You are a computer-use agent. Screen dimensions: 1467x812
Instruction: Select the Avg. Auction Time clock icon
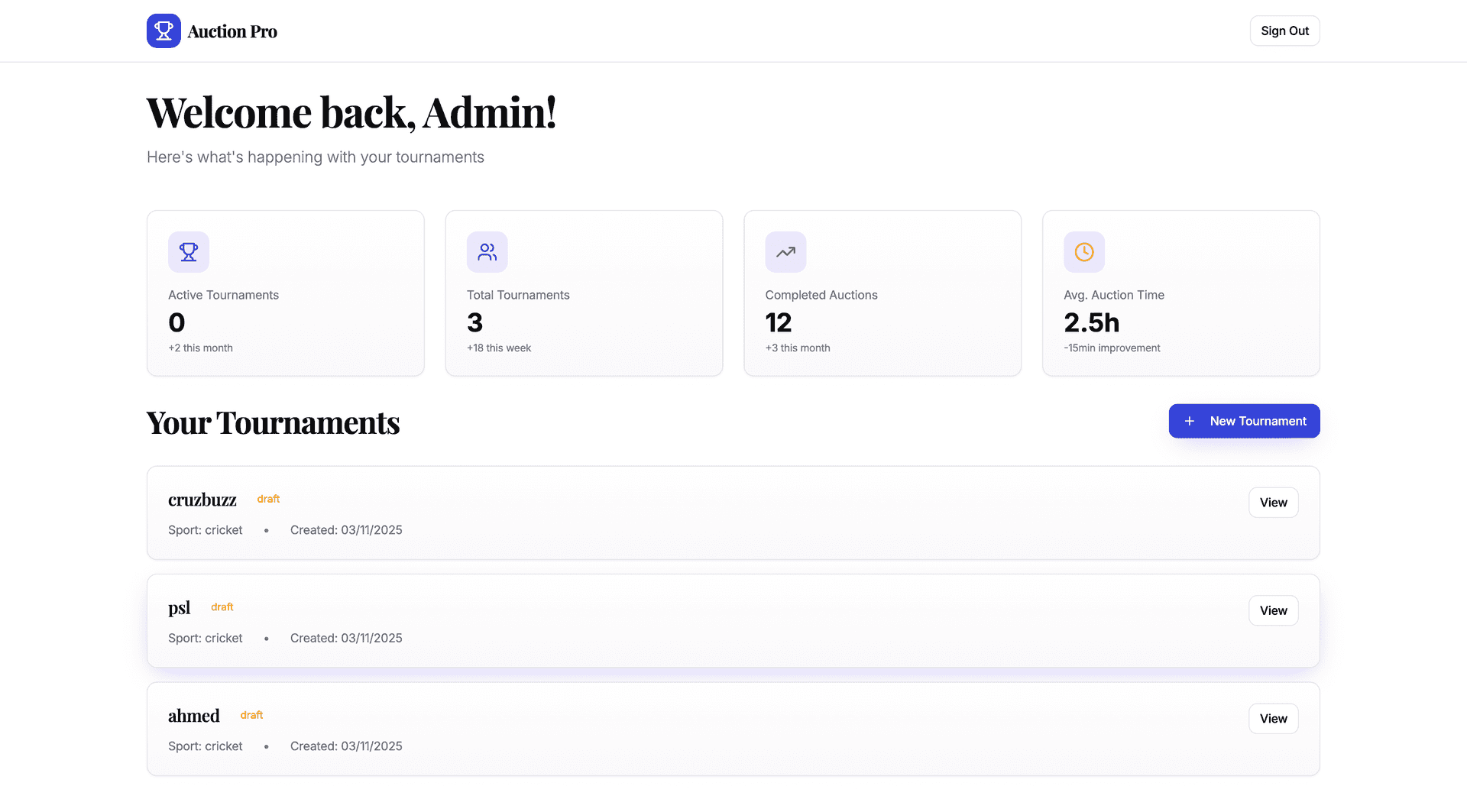pos(1083,252)
